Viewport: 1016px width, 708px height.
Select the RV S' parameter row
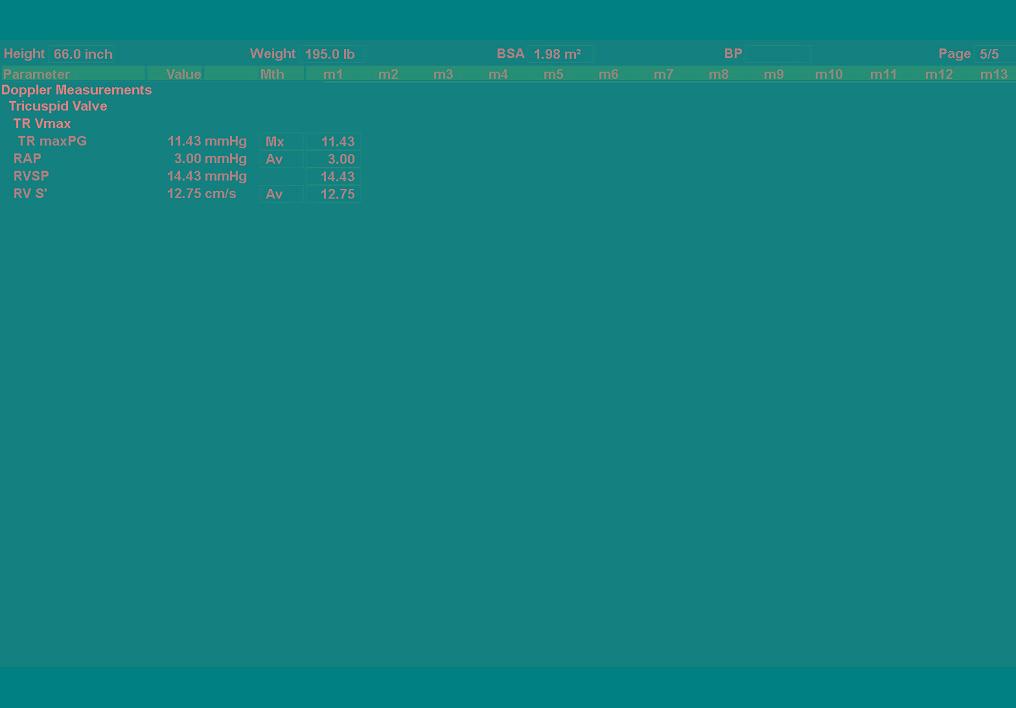click(x=30, y=194)
